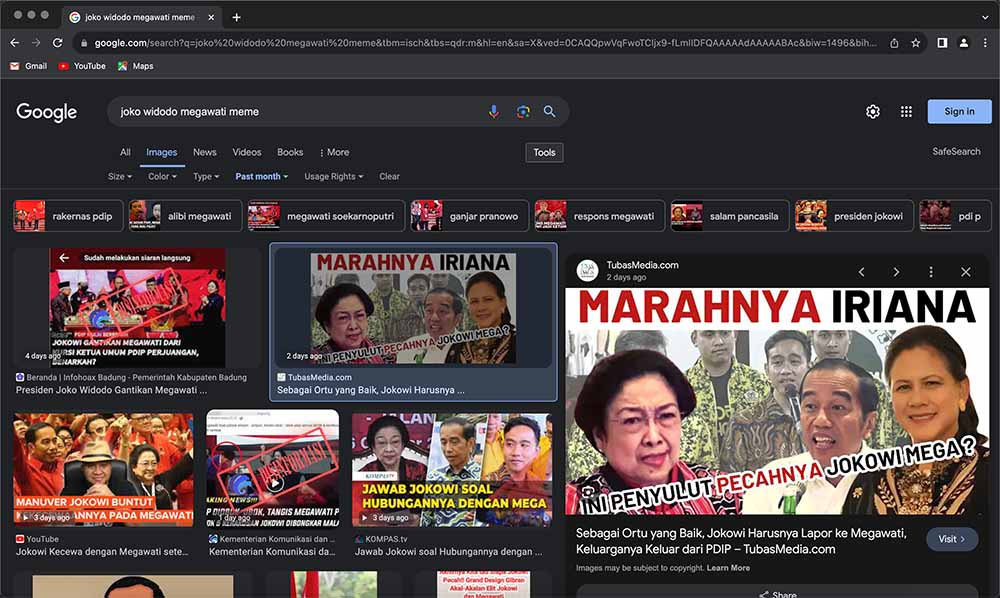This screenshot has width=1000, height=598.
Task: Switch to the Videos tab
Action: click(x=247, y=153)
